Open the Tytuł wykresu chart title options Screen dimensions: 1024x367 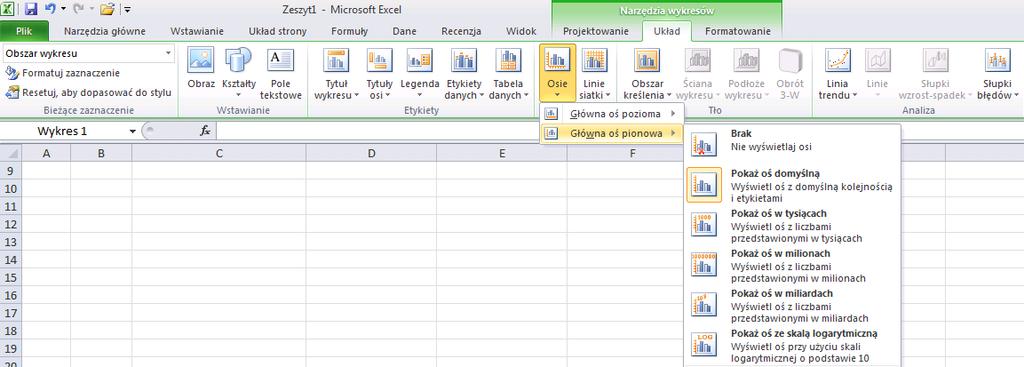click(x=336, y=72)
